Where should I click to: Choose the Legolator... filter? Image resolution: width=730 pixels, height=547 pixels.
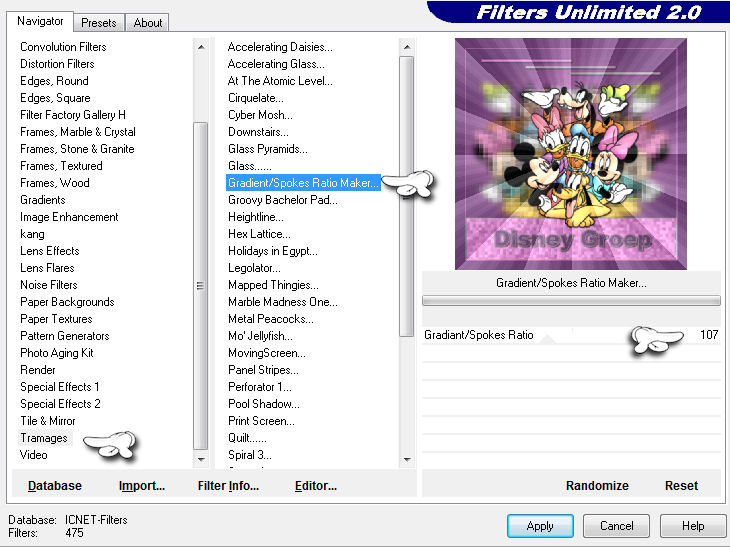[254, 268]
